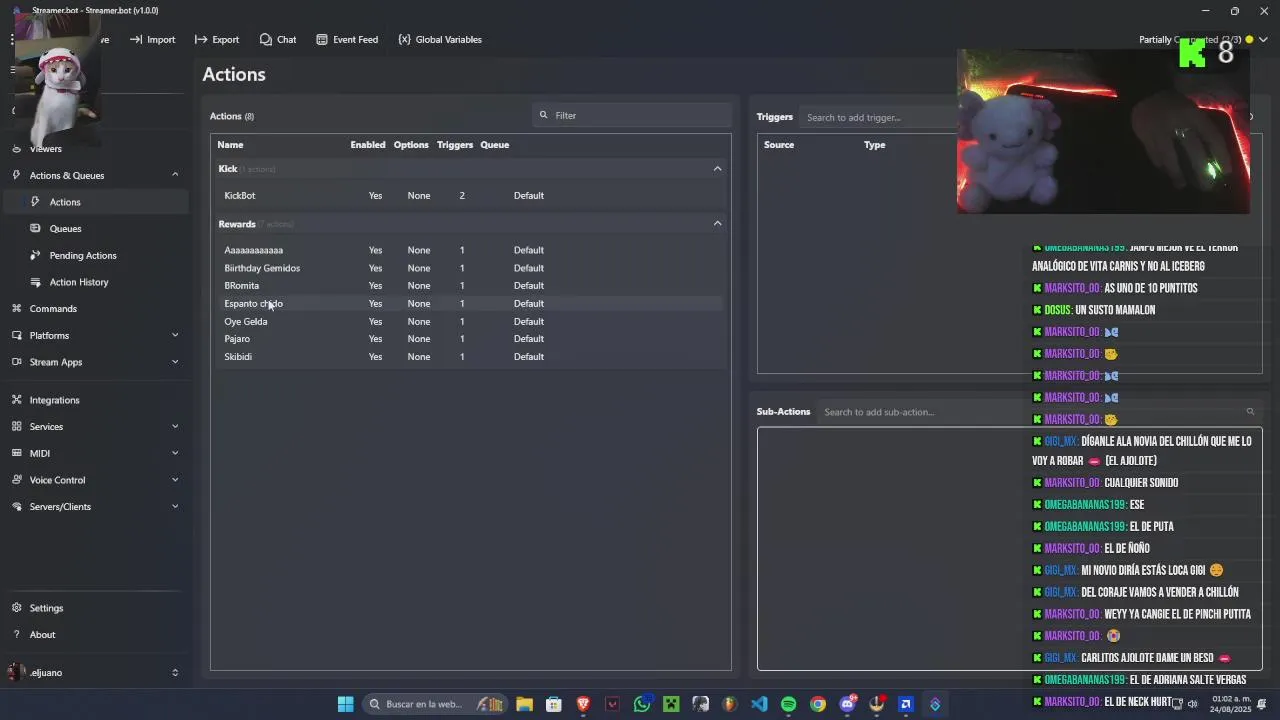
Task: Go to Viewers in the sidebar
Action: (x=45, y=149)
